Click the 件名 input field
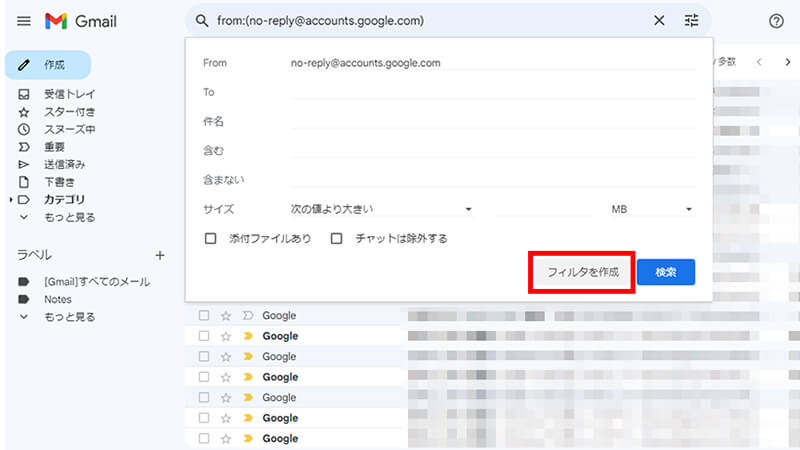The image size is (800, 450). pos(492,121)
